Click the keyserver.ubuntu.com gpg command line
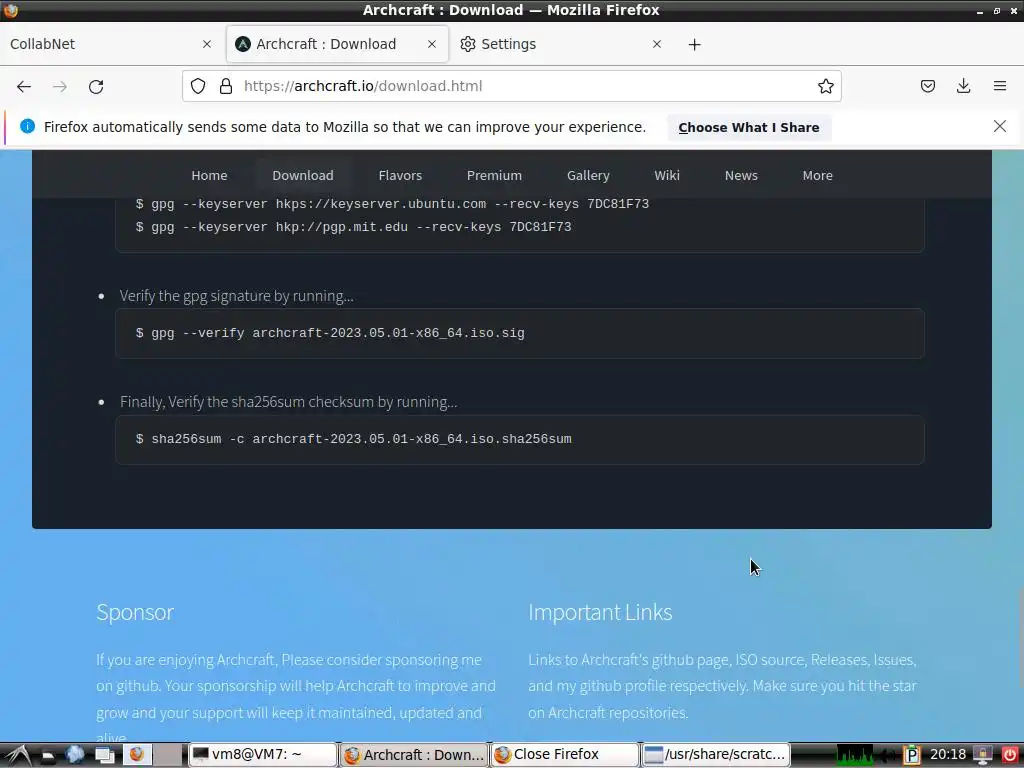Viewport: 1024px width, 768px height. (392, 204)
